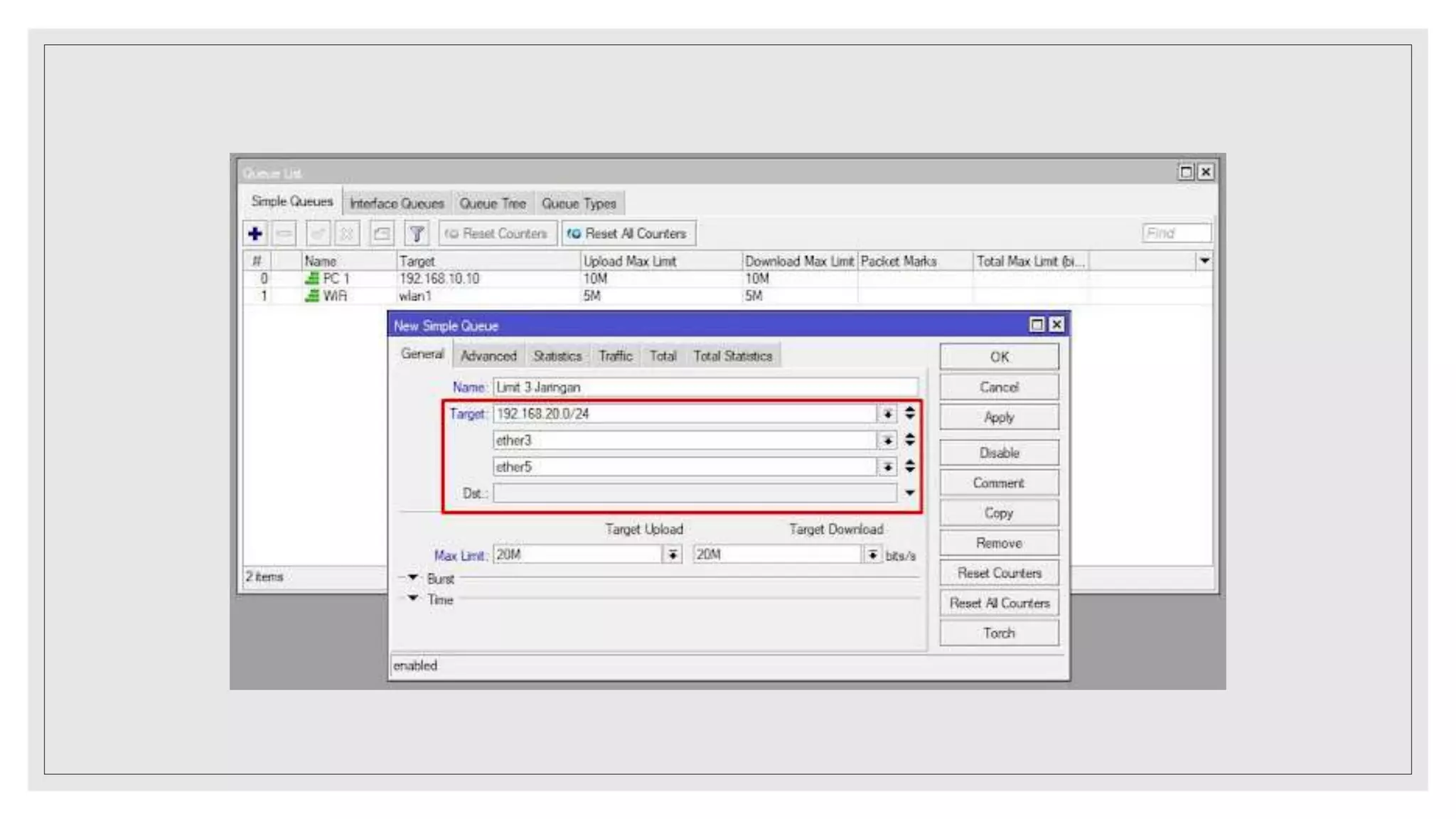Open the Queue Tree tab

[x=492, y=204]
